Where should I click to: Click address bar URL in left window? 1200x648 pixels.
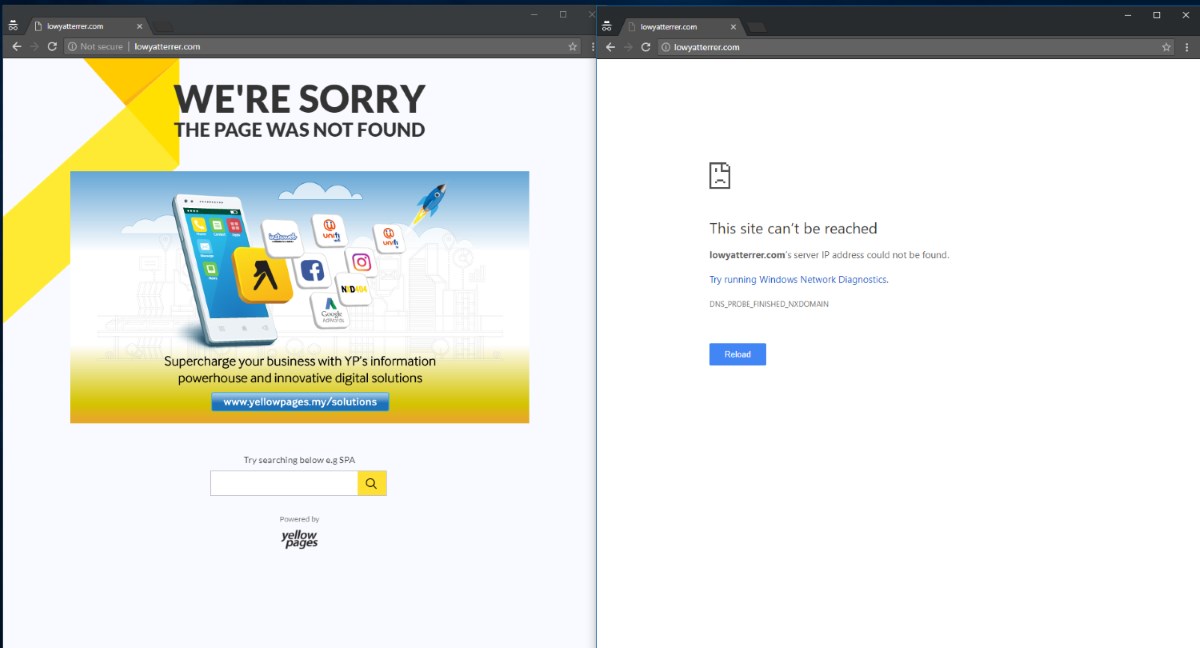167,46
